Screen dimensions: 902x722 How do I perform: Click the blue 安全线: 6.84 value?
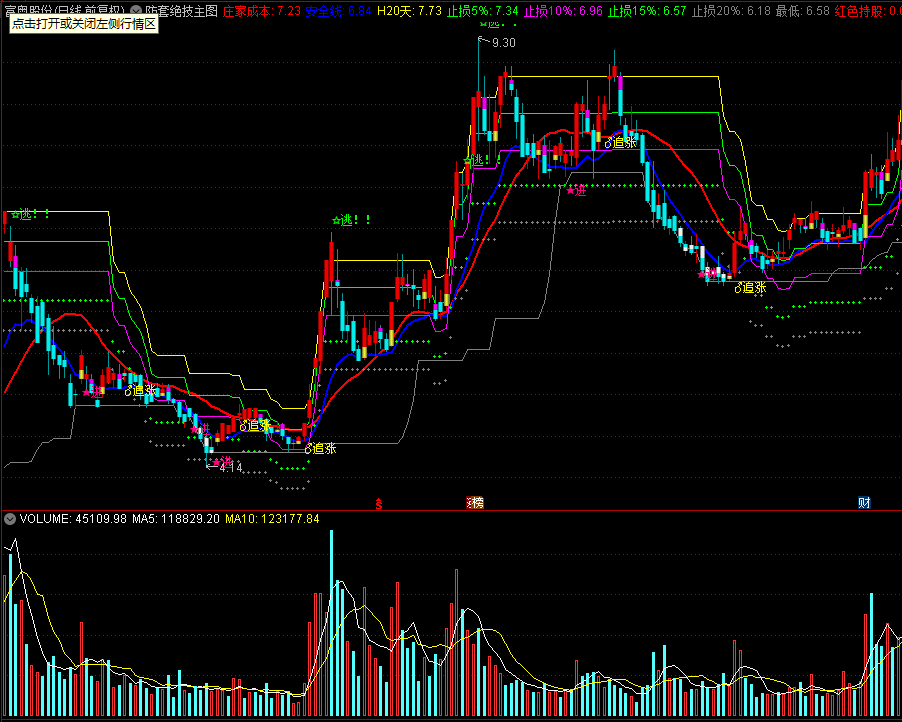(x=338, y=10)
